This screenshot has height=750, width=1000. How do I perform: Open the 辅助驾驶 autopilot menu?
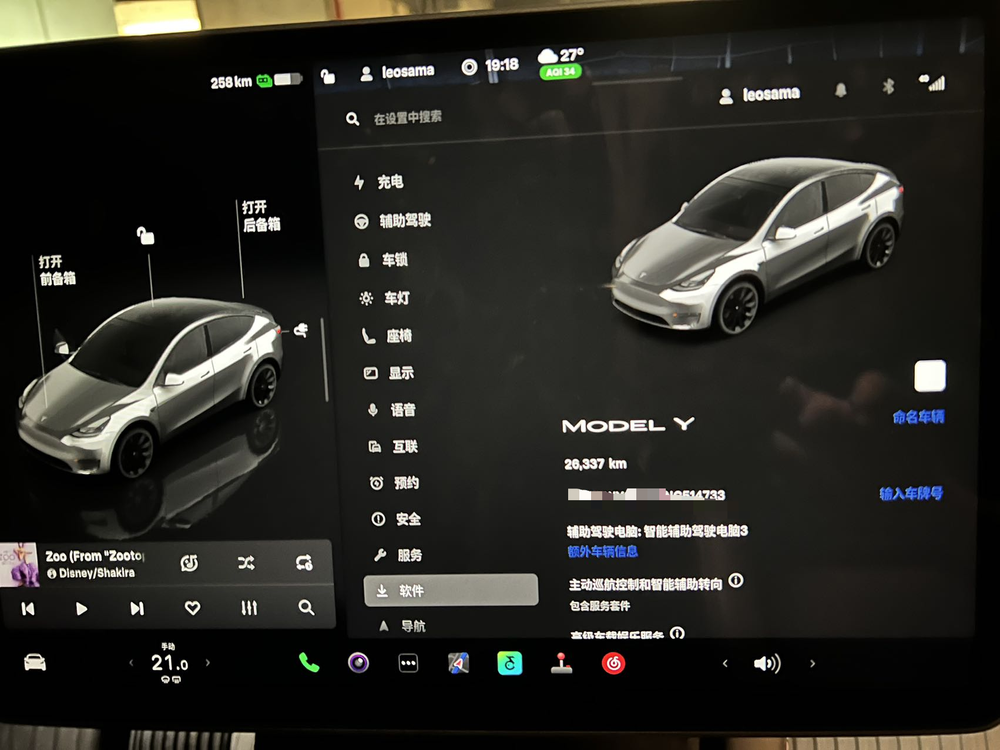[x=393, y=221]
